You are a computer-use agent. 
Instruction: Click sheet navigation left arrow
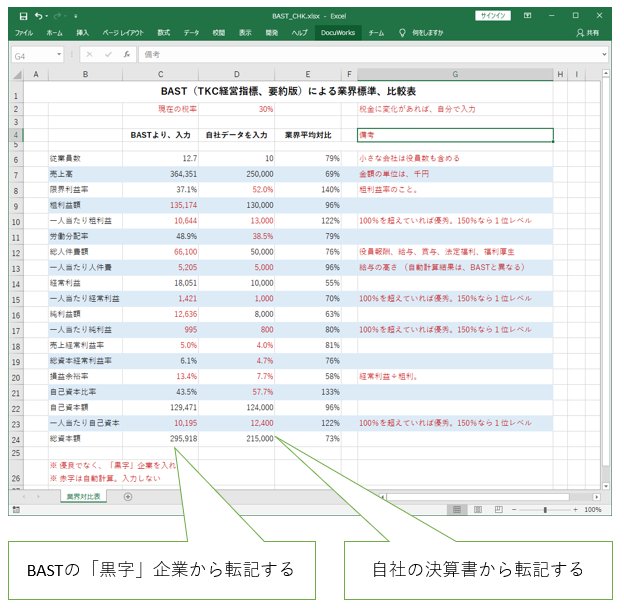24,497
